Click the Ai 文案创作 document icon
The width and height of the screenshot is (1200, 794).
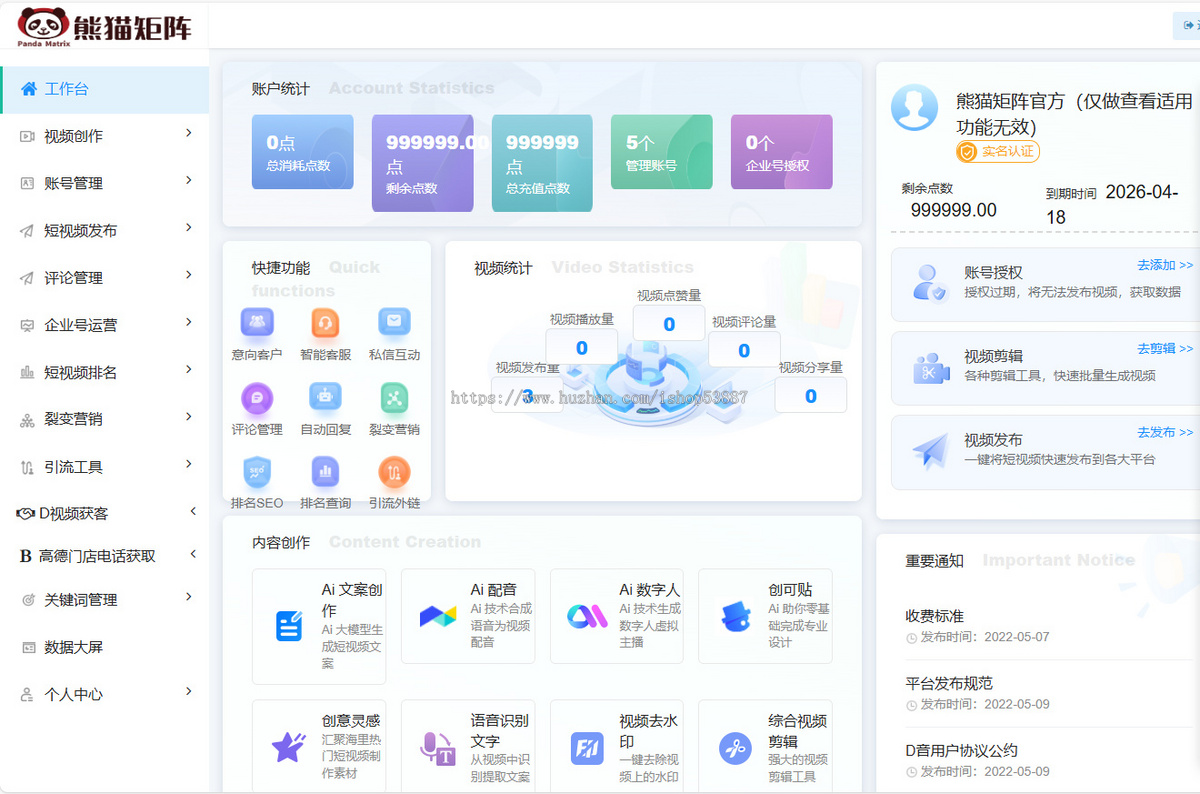pos(289,626)
